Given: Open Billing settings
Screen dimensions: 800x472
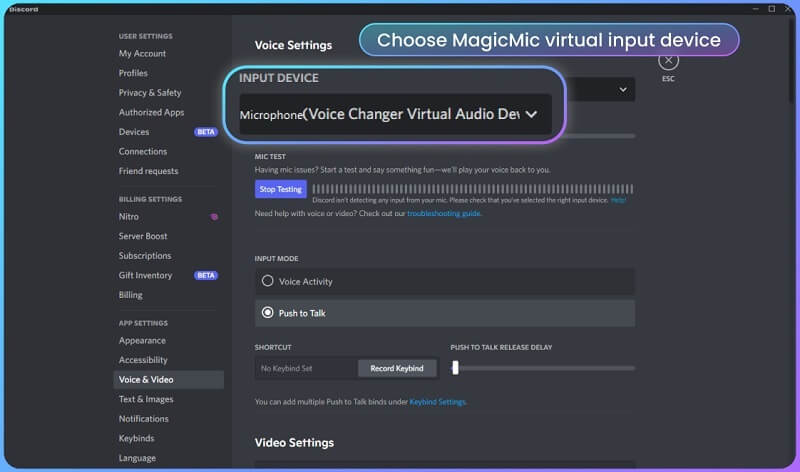Looking at the screenshot, I should click(x=131, y=295).
